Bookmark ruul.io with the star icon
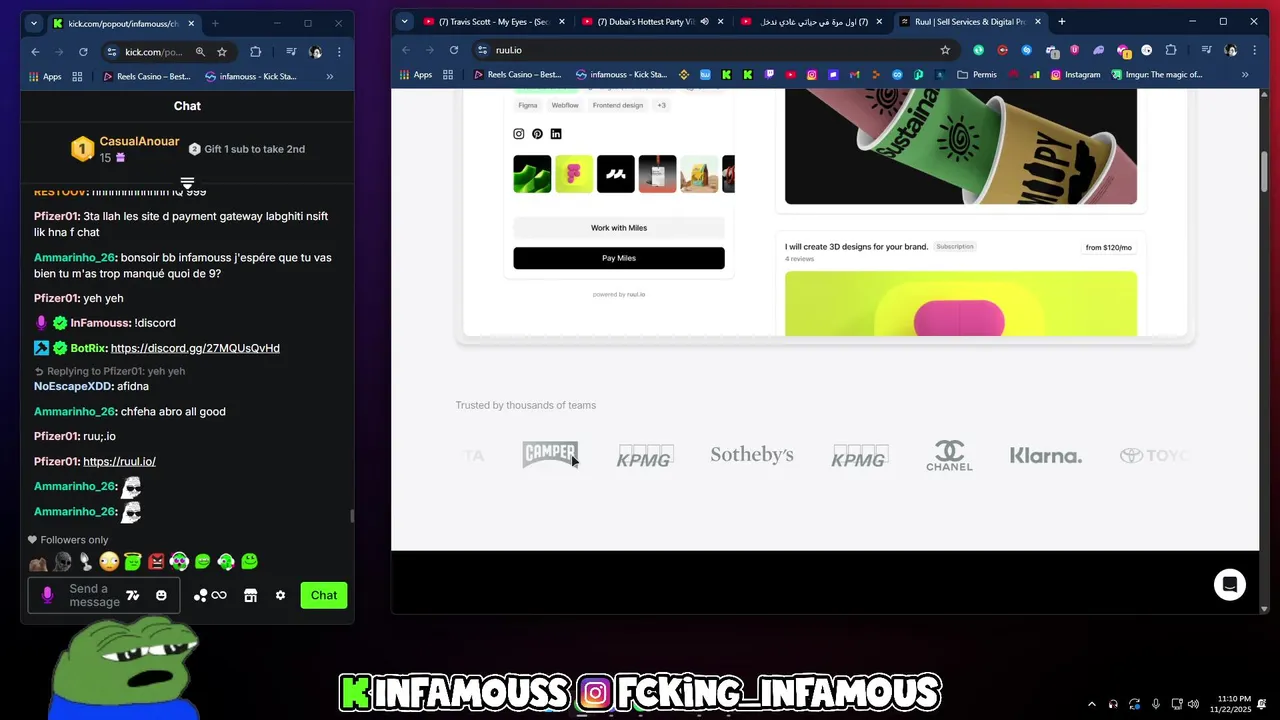 tap(945, 50)
